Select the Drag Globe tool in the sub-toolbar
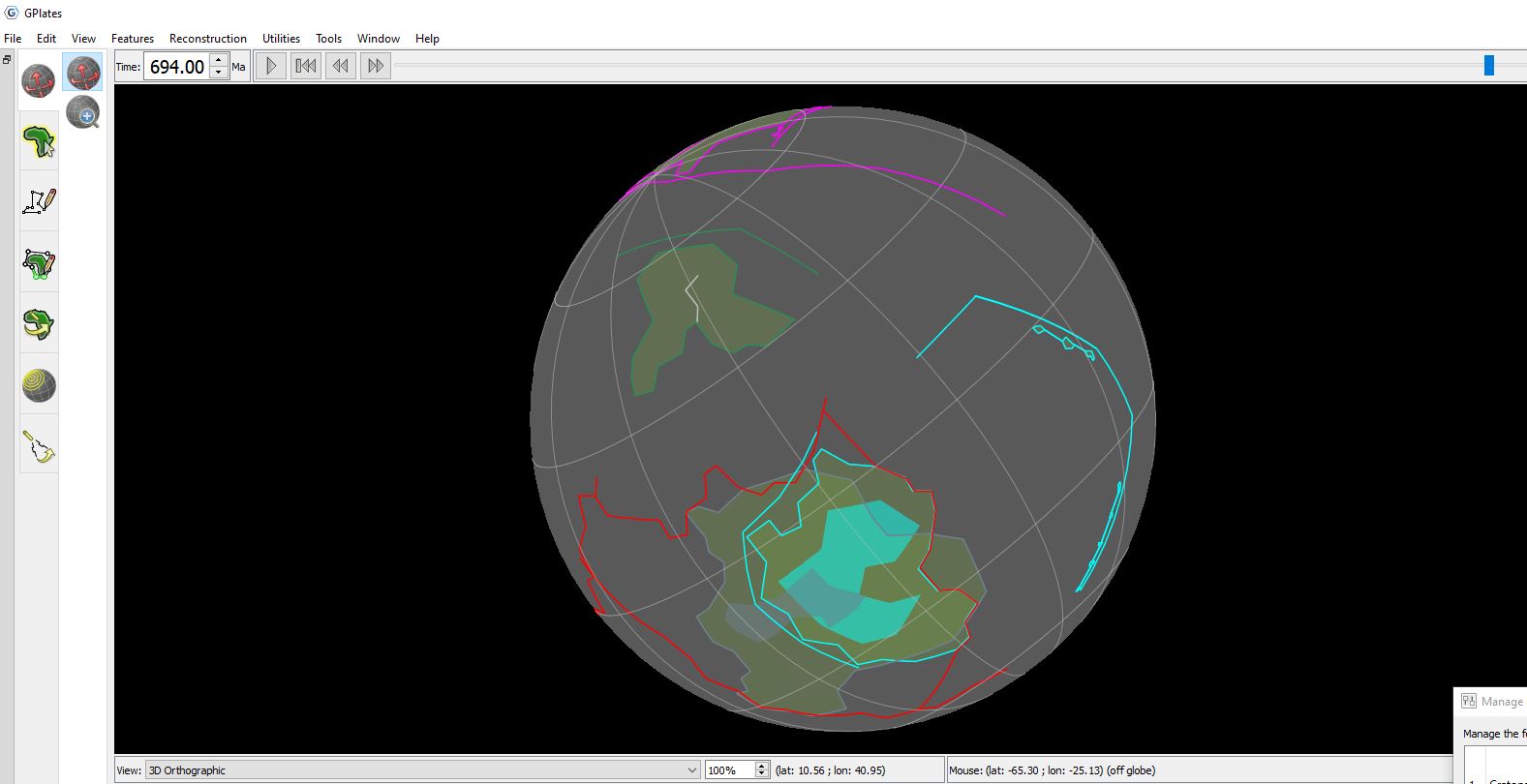Image resolution: width=1527 pixels, height=784 pixels. [83, 73]
